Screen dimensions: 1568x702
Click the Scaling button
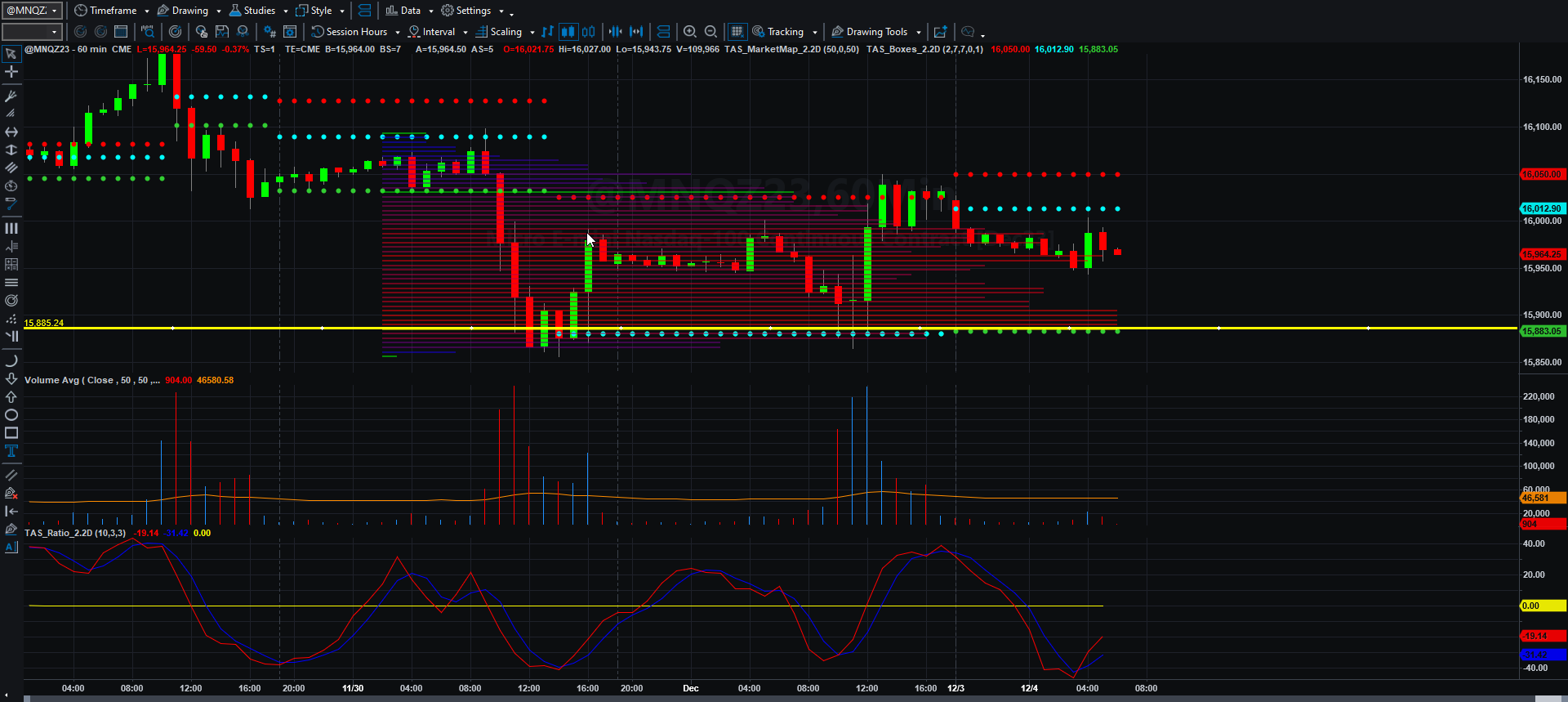[505, 32]
